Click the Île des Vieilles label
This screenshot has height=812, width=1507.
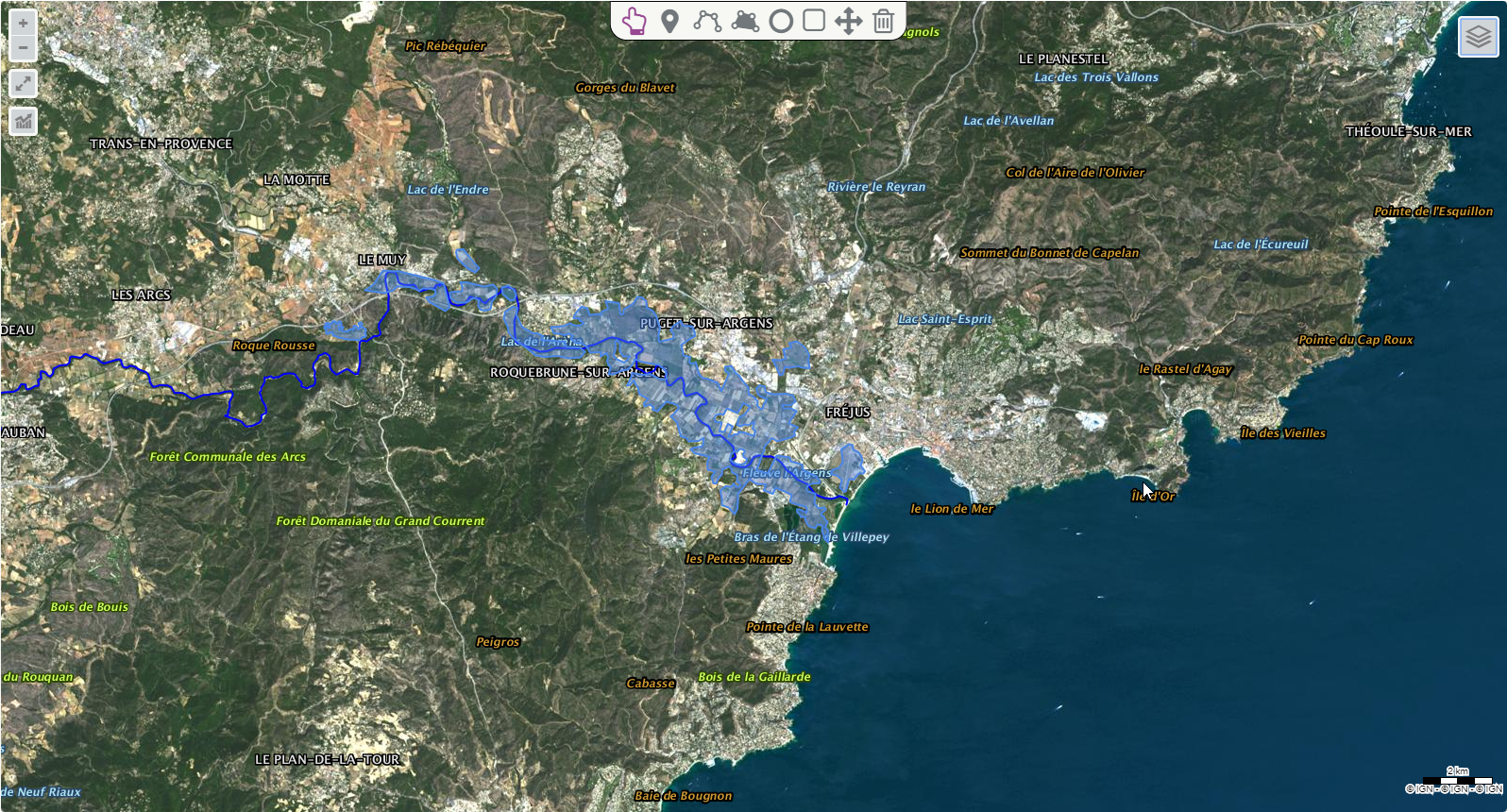(1283, 433)
